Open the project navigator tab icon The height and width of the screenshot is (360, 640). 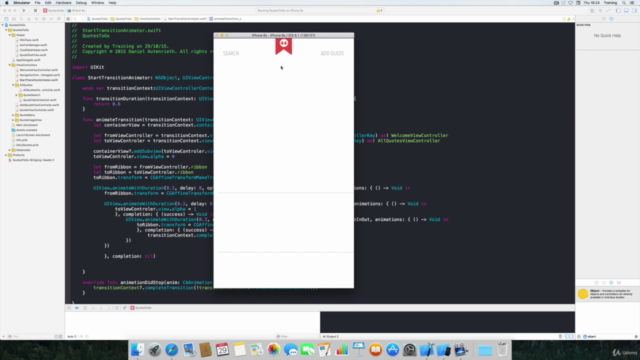click(6, 19)
